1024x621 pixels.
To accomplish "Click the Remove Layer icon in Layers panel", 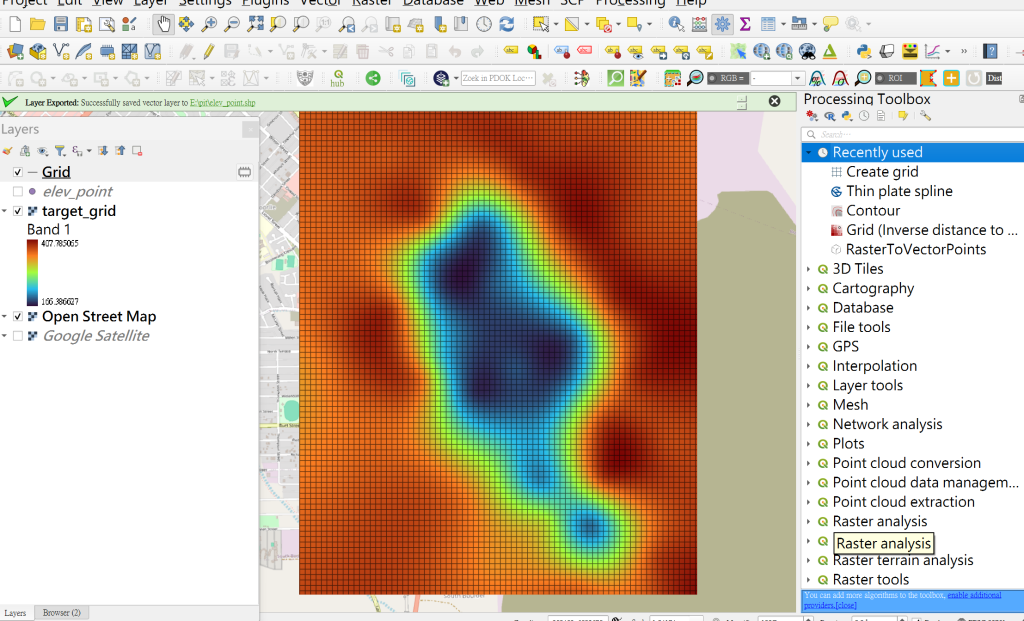I will click(137, 151).
